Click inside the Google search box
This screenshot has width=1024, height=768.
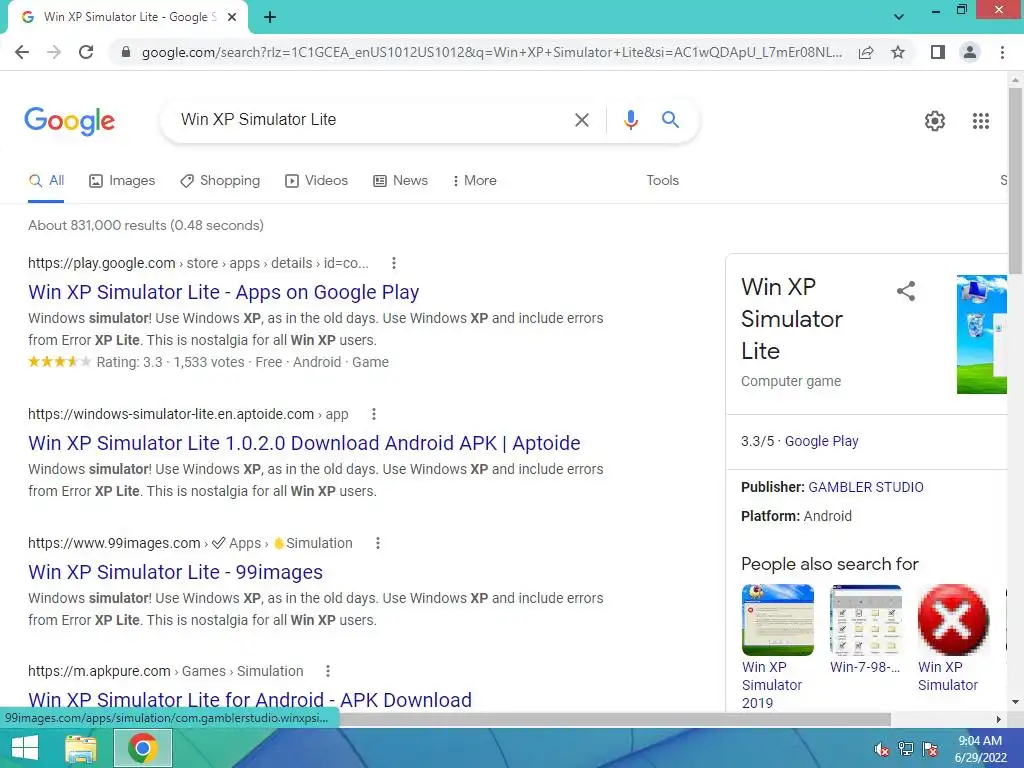[372, 120]
